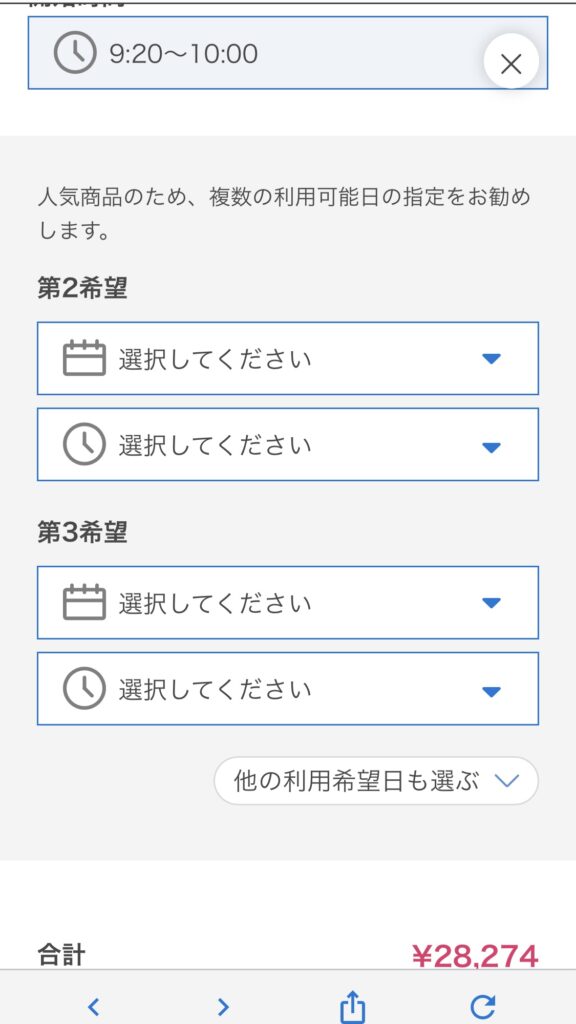Tap the calendar icon under 第3希望

coord(84,602)
